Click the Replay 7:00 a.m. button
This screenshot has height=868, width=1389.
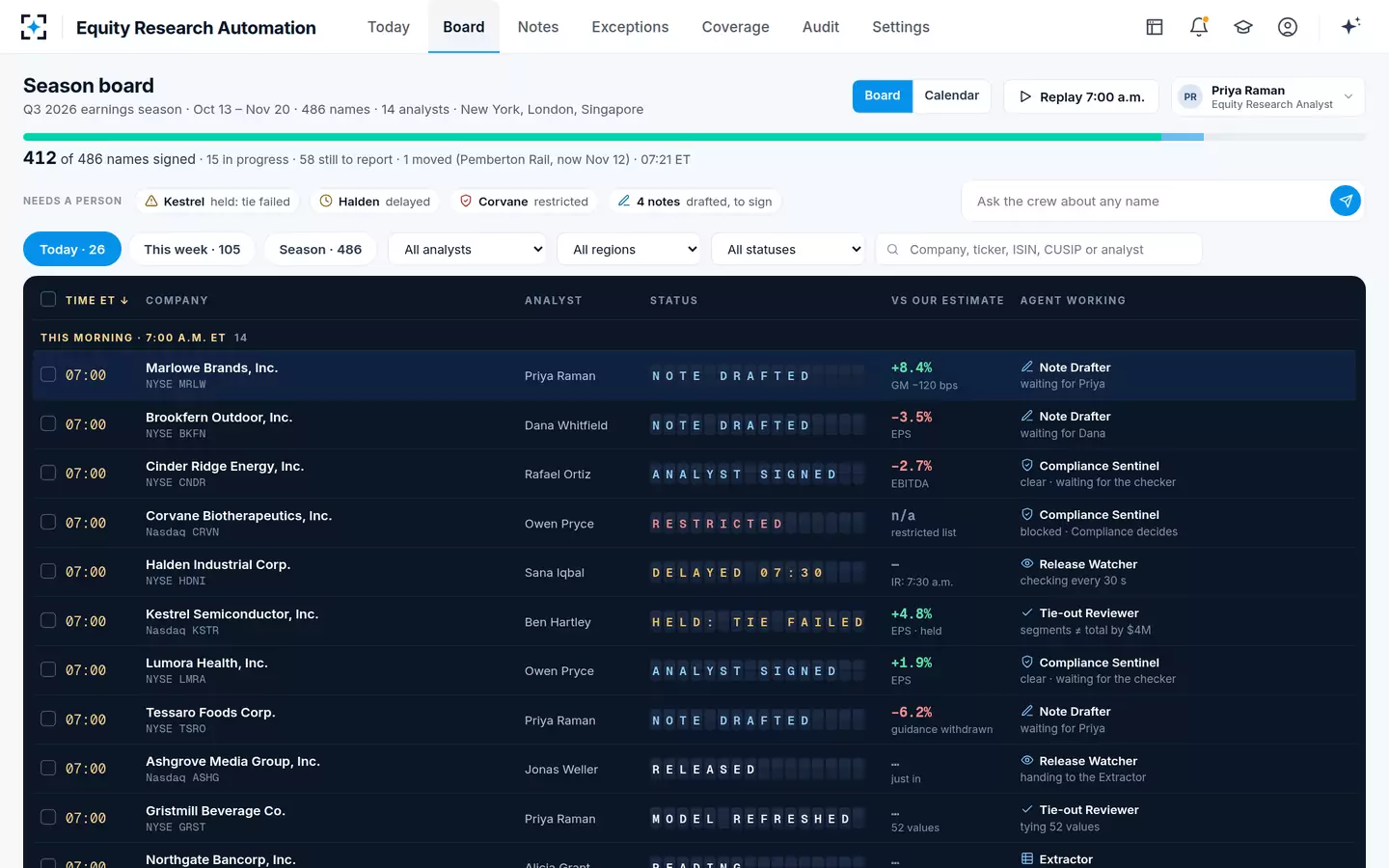click(1081, 96)
